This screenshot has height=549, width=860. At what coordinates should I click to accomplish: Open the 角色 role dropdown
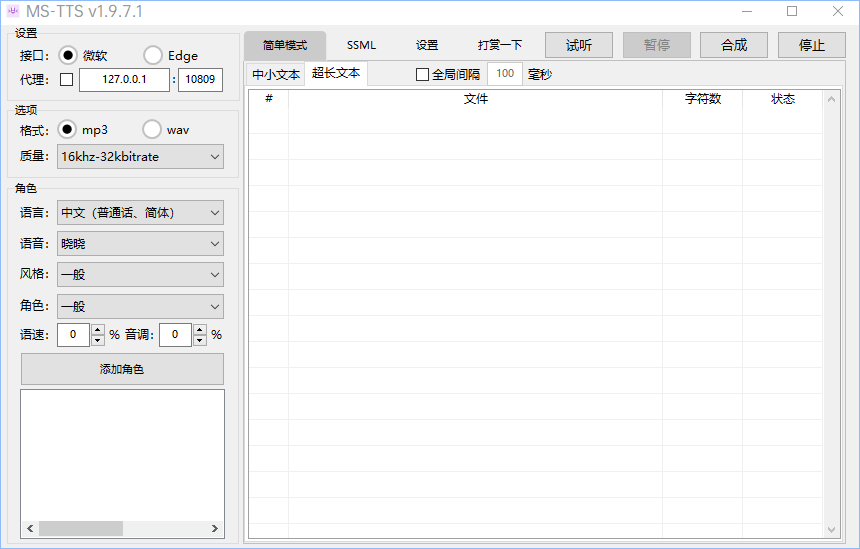tap(140, 307)
